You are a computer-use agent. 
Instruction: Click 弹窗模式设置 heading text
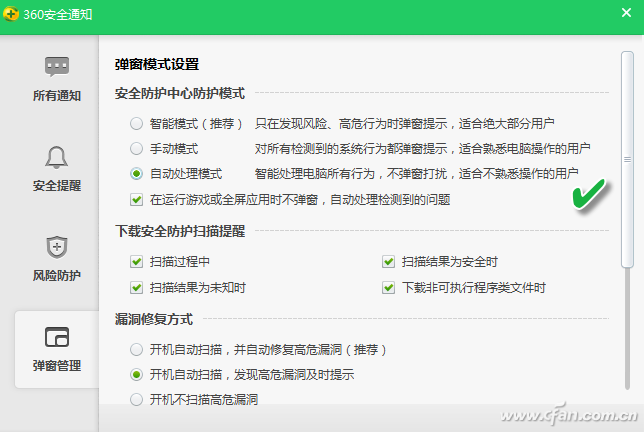click(157, 64)
